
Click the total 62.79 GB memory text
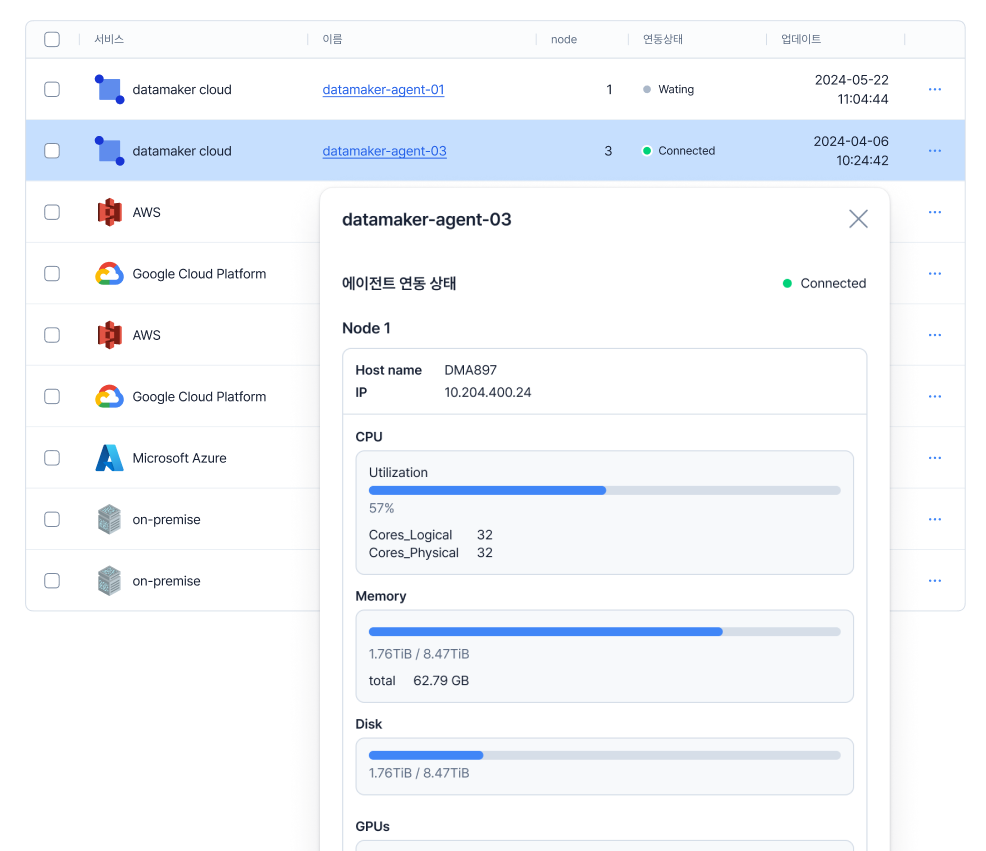pyautogui.click(x=419, y=681)
